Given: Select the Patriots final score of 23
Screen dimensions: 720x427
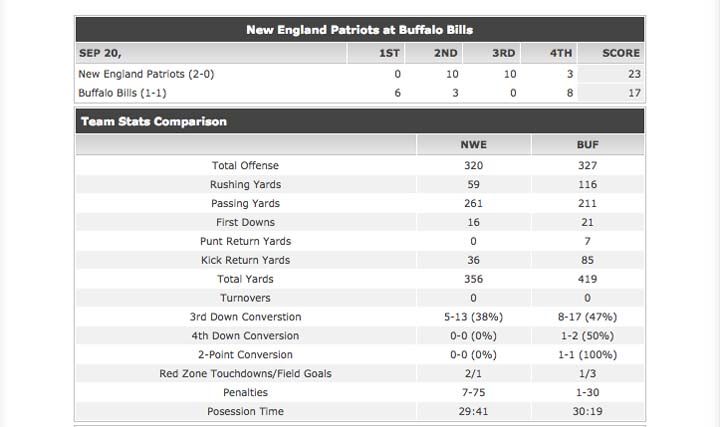Looking at the screenshot, I should click(x=633, y=74).
